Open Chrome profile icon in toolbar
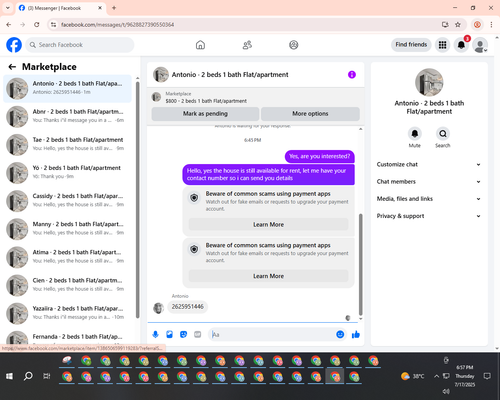500x400 pixels. pyautogui.click(x=477, y=25)
